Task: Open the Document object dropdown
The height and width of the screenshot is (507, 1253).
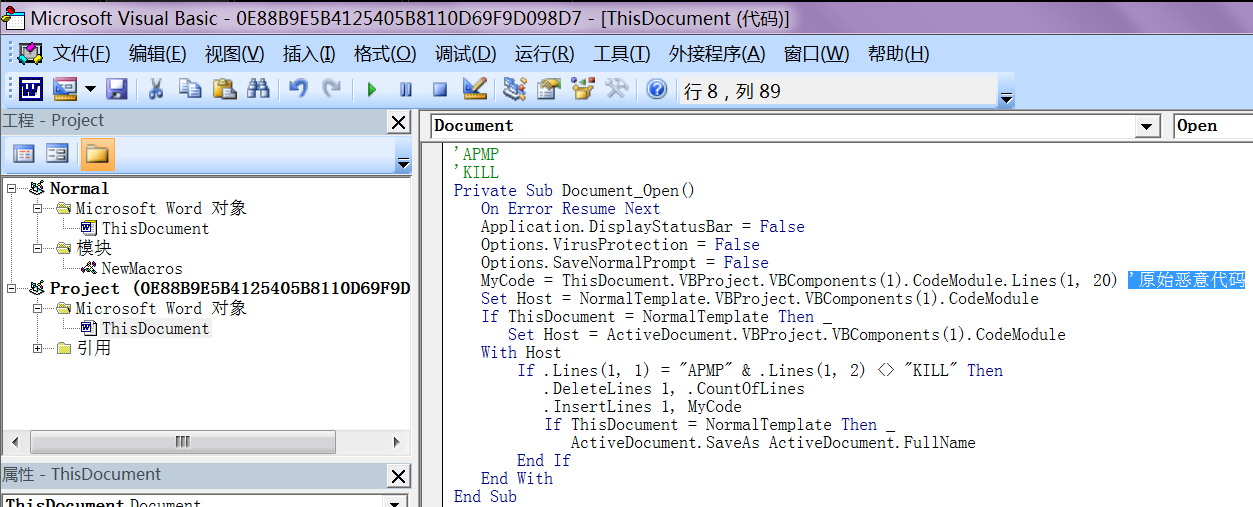Action: coord(1147,127)
